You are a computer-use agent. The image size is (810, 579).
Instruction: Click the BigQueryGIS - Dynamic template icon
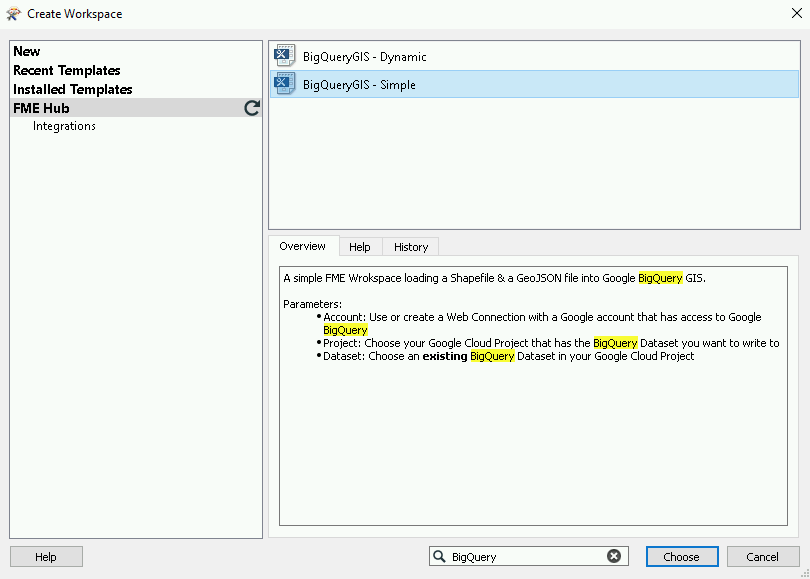click(x=285, y=56)
